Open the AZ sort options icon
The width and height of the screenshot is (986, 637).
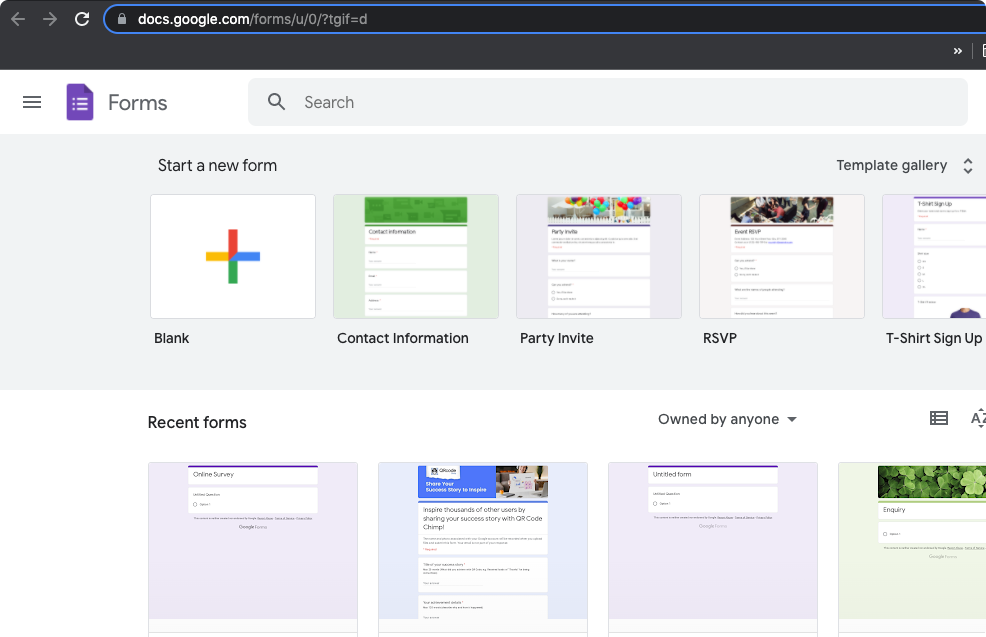pos(978,419)
